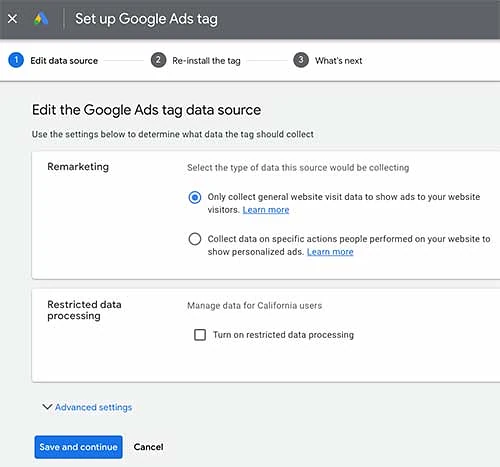500x467 pixels.
Task: Go to What's next step
Action: (x=339, y=61)
